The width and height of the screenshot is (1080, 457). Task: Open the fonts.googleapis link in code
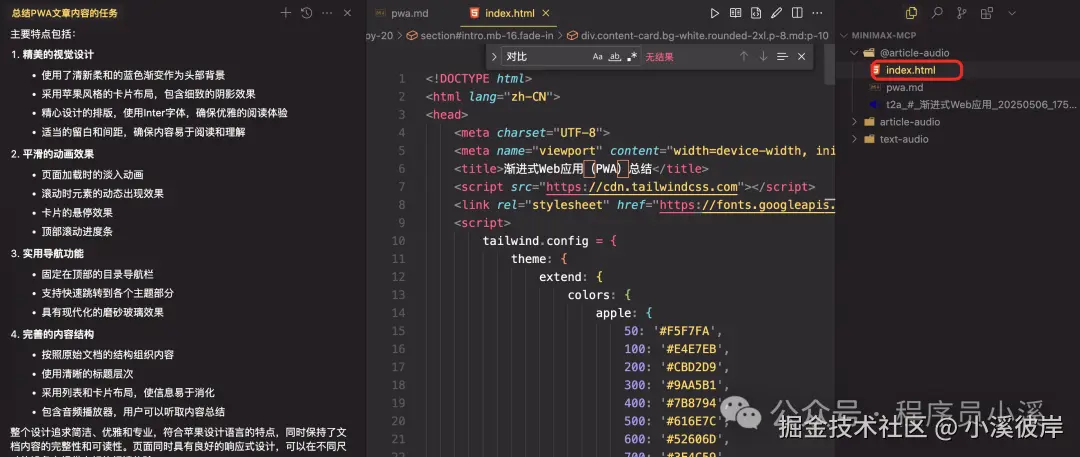tap(747, 205)
